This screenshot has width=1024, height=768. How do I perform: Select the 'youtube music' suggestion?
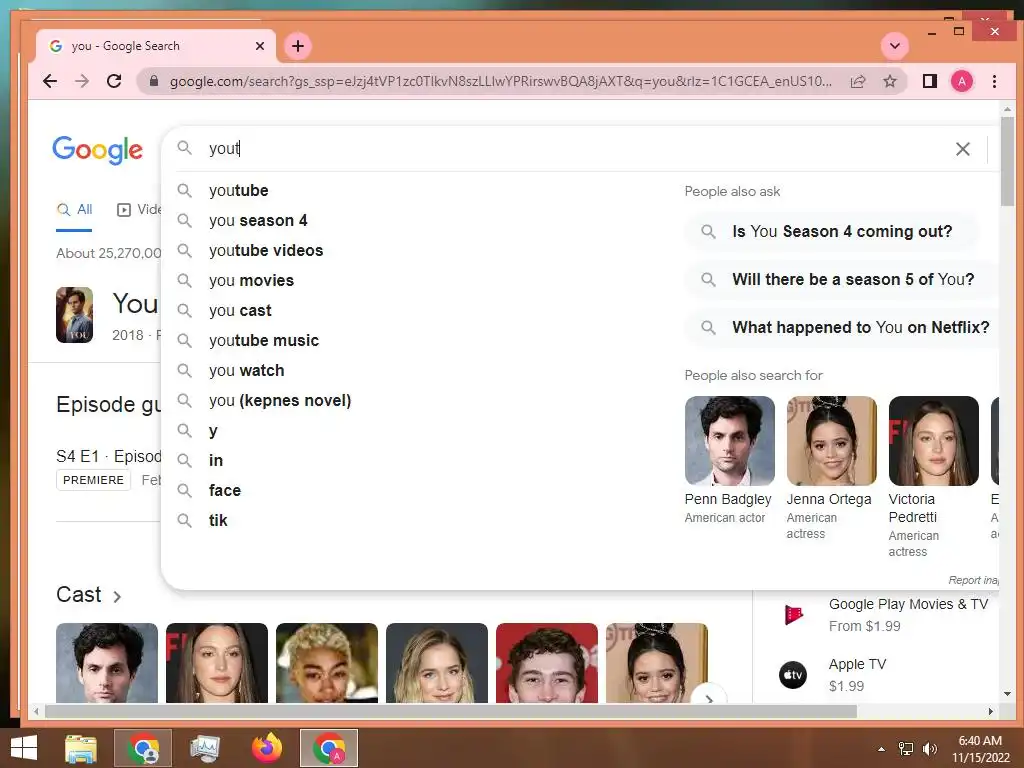click(x=418, y=340)
